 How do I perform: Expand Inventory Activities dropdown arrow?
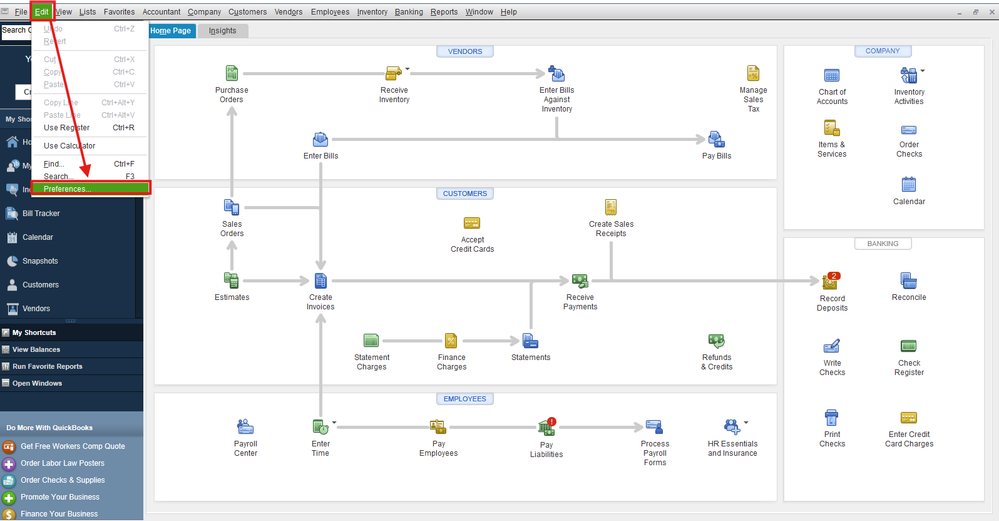(923, 71)
